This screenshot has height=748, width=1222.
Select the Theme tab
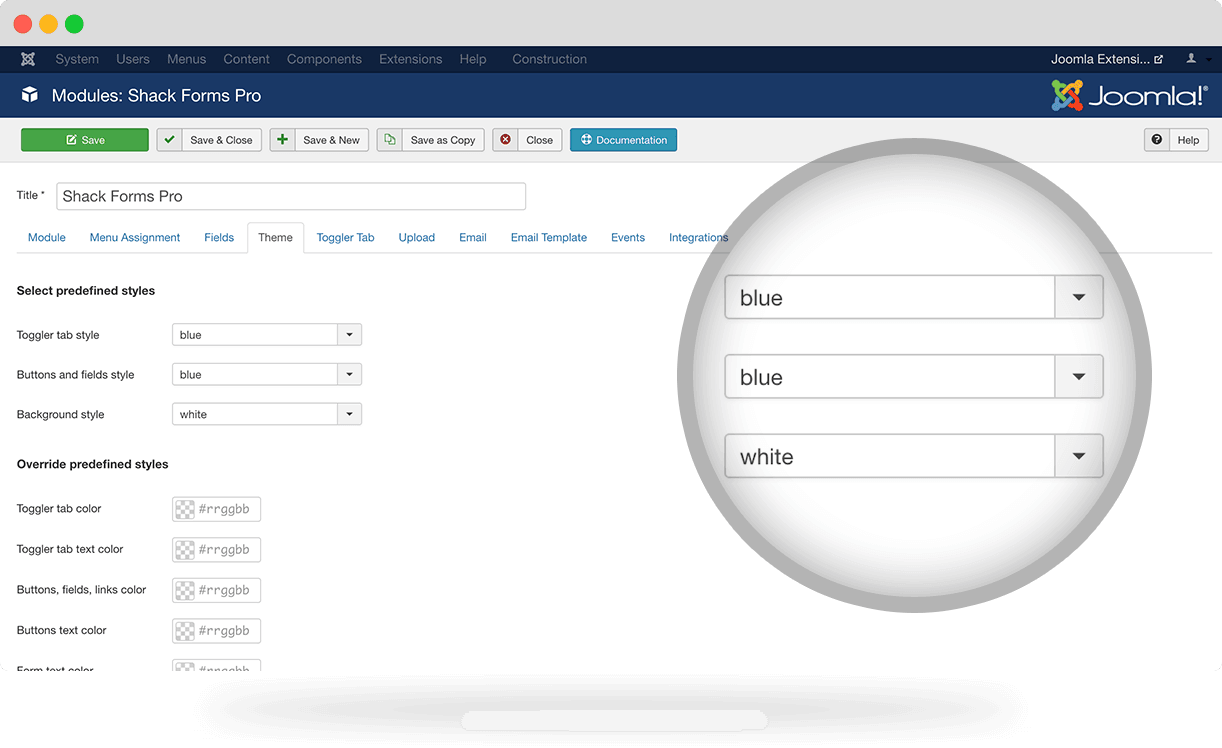point(276,238)
